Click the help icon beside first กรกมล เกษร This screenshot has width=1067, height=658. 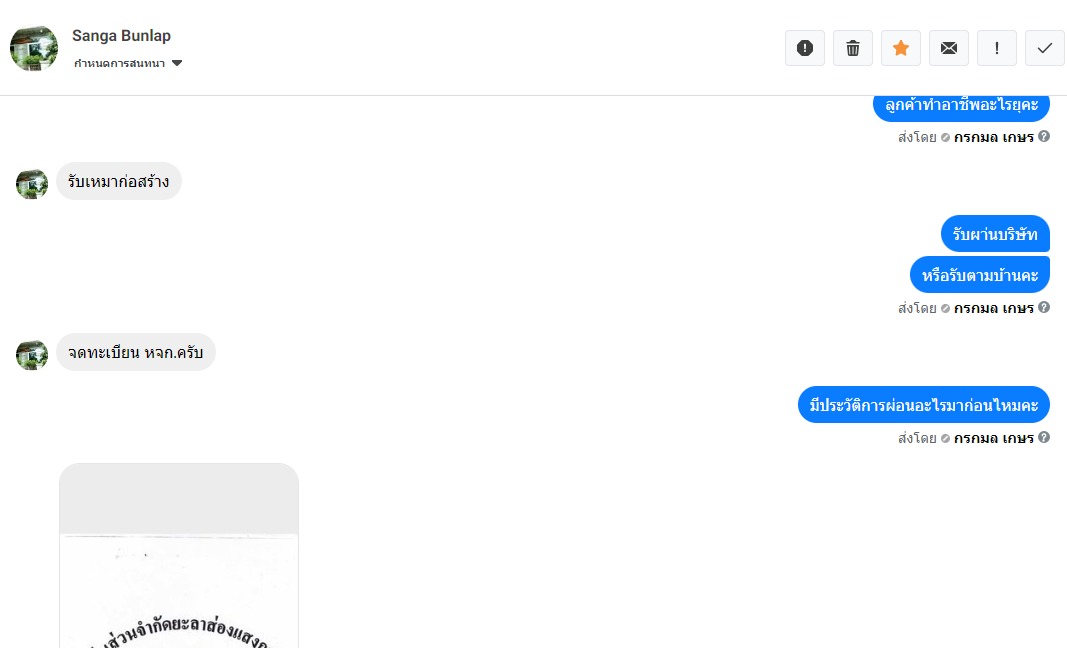coord(1044,136)
